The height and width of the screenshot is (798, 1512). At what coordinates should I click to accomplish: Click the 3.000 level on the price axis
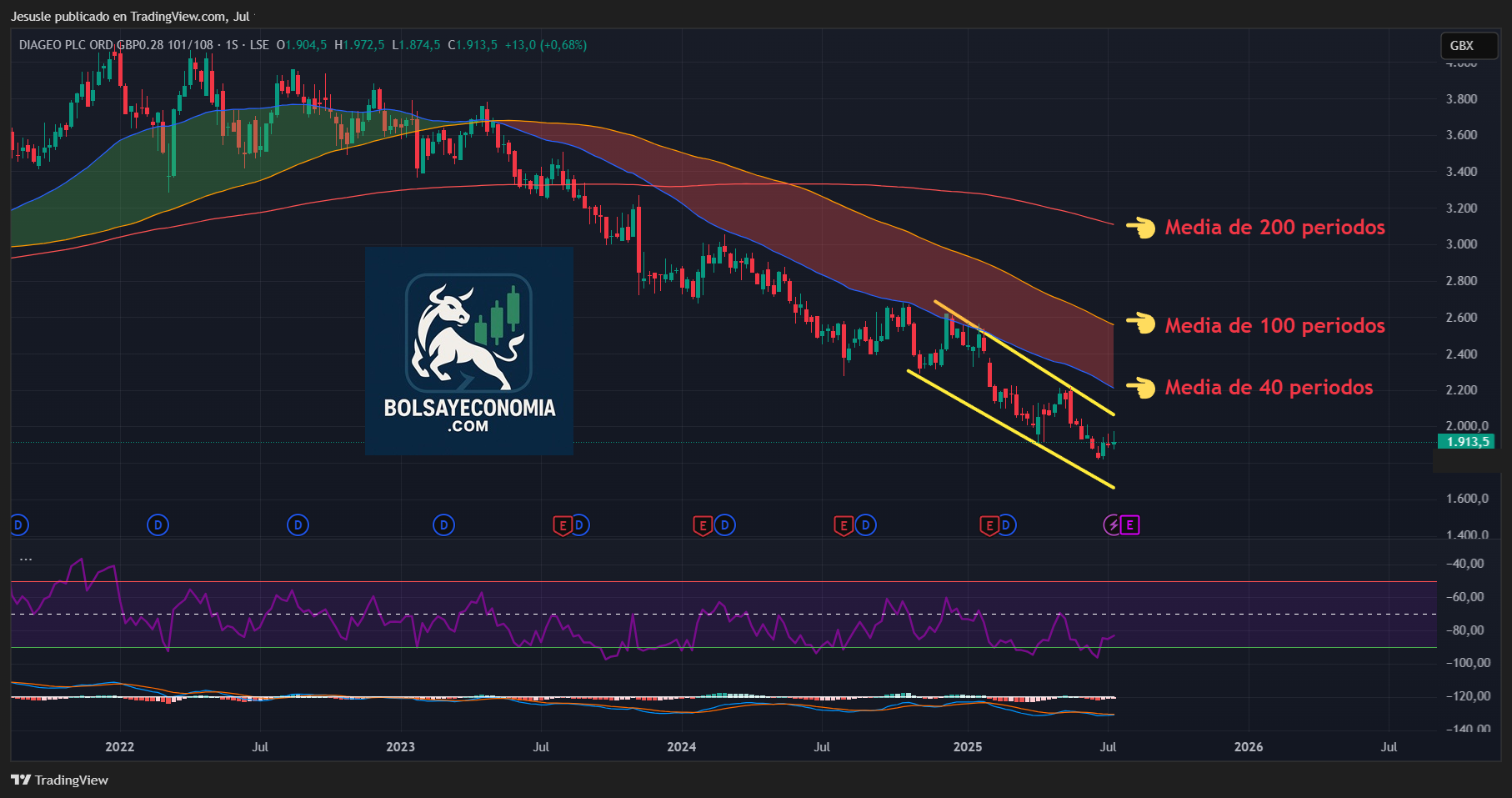coord(1461,244)
